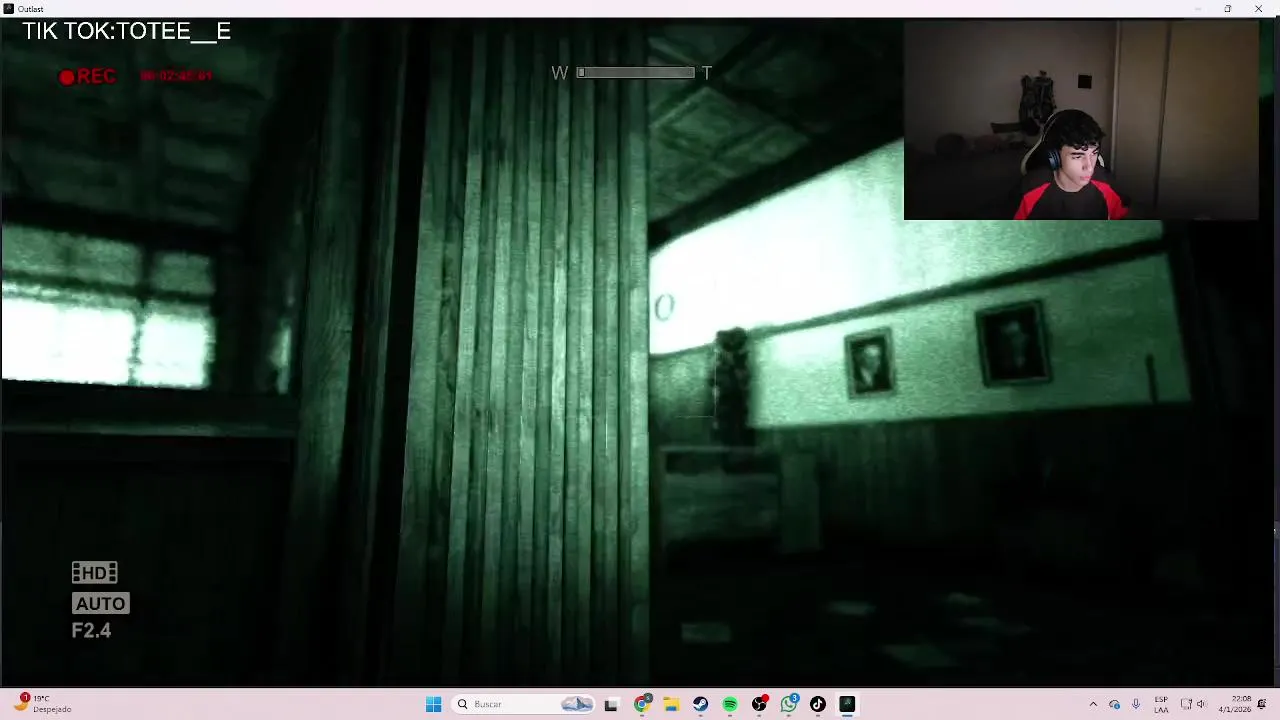
Task: Open Google Chrome from the taskbar
Action: (x=642, y=704)
